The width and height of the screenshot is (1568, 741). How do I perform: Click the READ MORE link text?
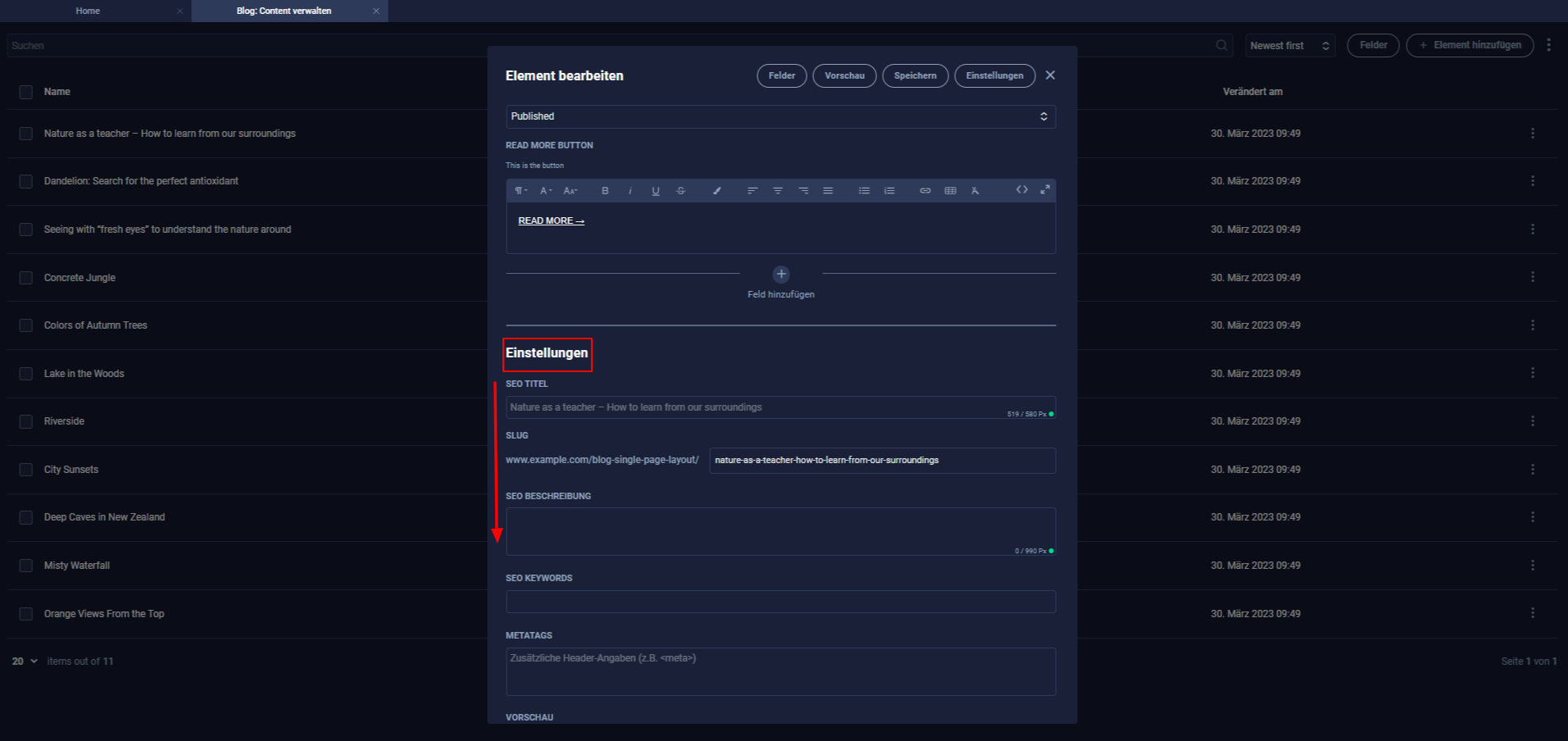point(551,220)
